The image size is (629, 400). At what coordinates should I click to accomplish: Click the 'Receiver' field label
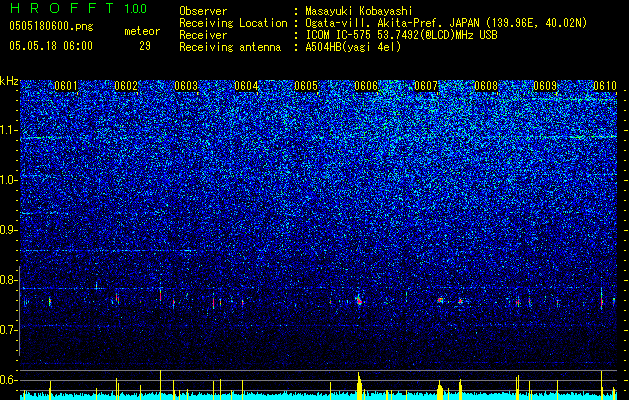pyautogui.click(x=203, y=35)
